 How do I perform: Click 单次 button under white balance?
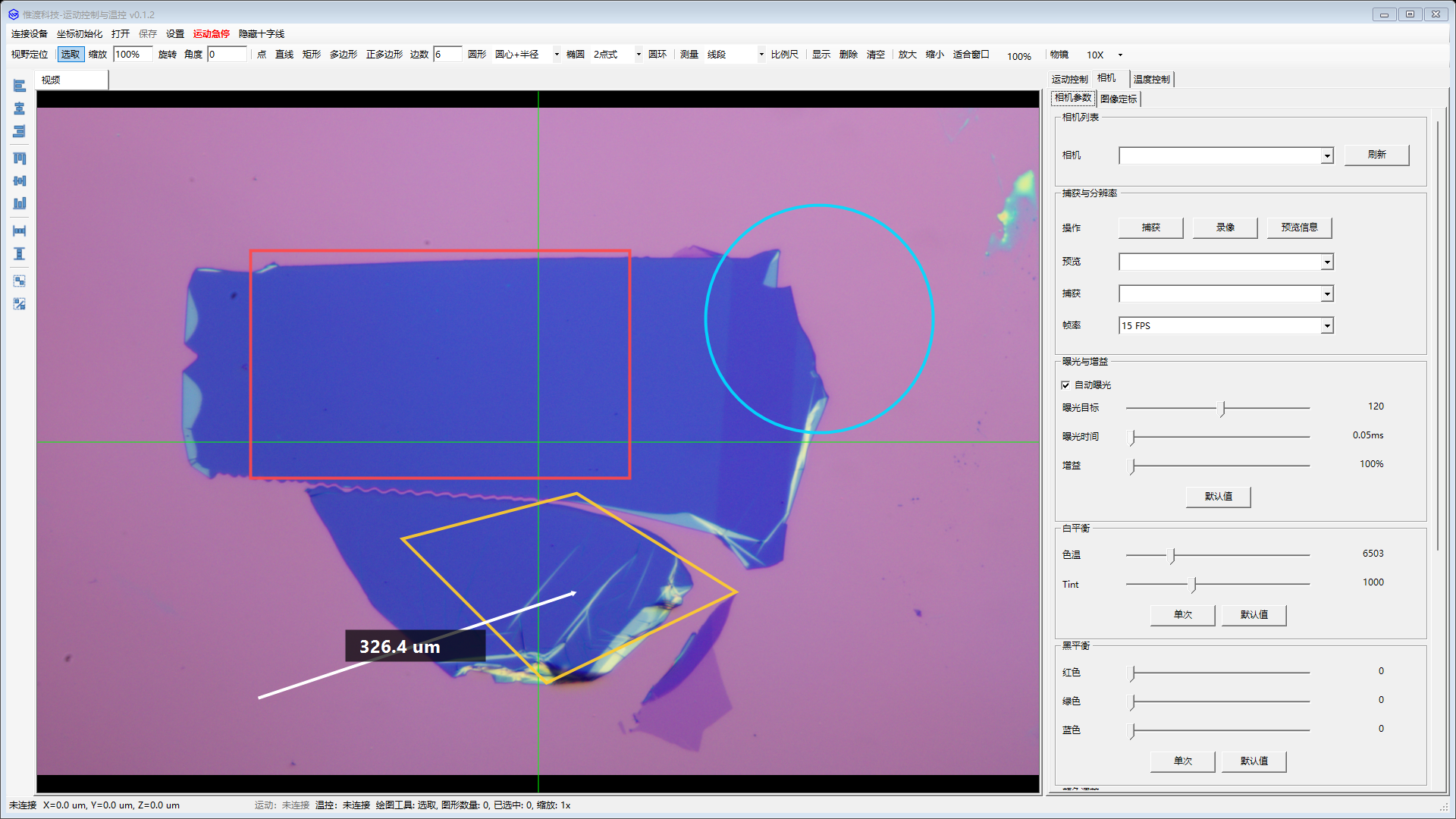tap(1183, 615)
